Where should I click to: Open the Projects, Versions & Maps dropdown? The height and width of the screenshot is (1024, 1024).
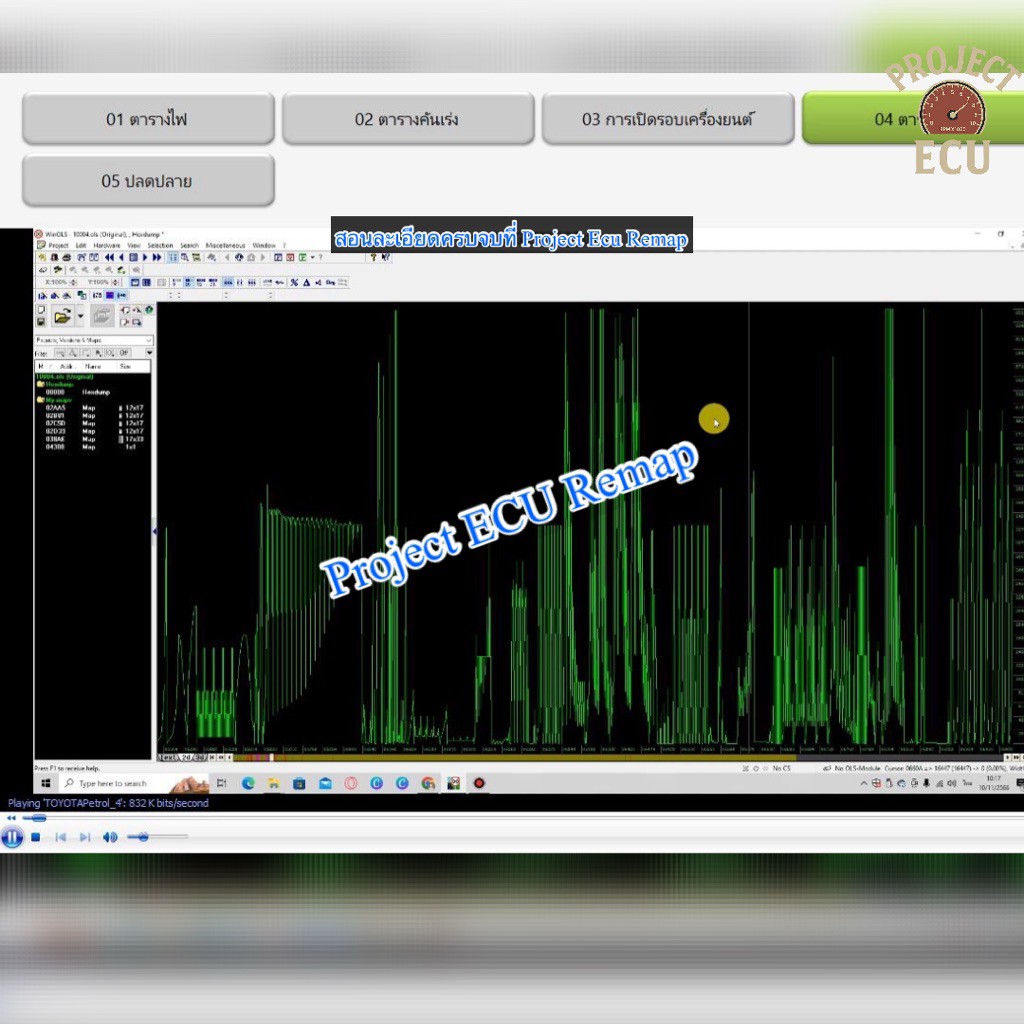tap(93, 340)
